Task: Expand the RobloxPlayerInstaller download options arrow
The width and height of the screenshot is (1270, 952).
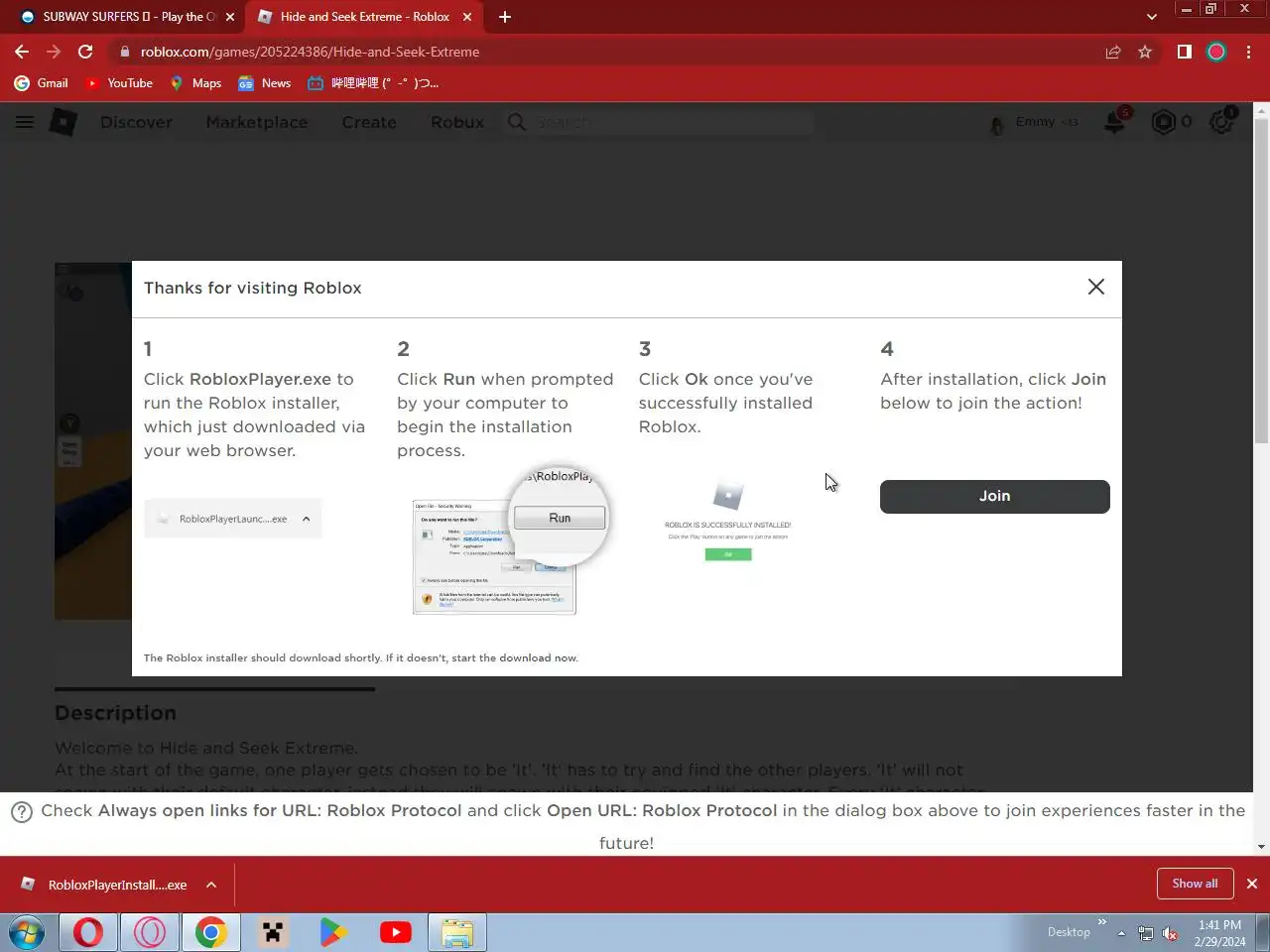Action: [x=211, y=885]
